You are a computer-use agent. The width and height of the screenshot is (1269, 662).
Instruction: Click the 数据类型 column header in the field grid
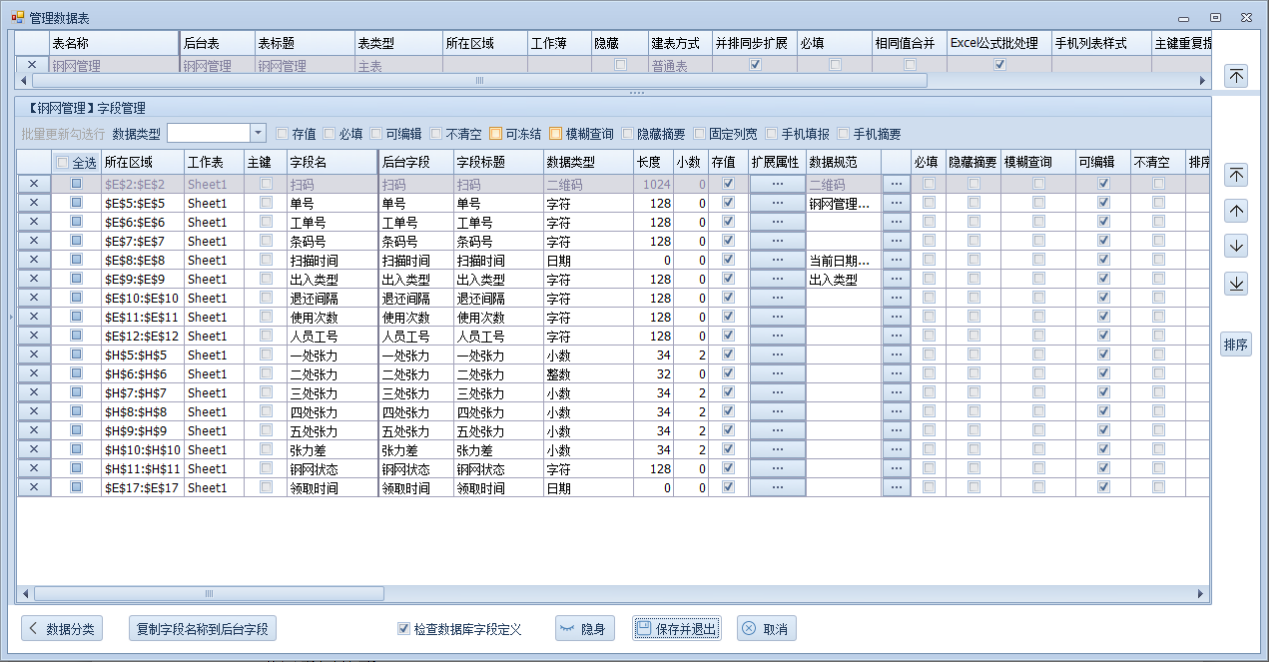[587, 162]
